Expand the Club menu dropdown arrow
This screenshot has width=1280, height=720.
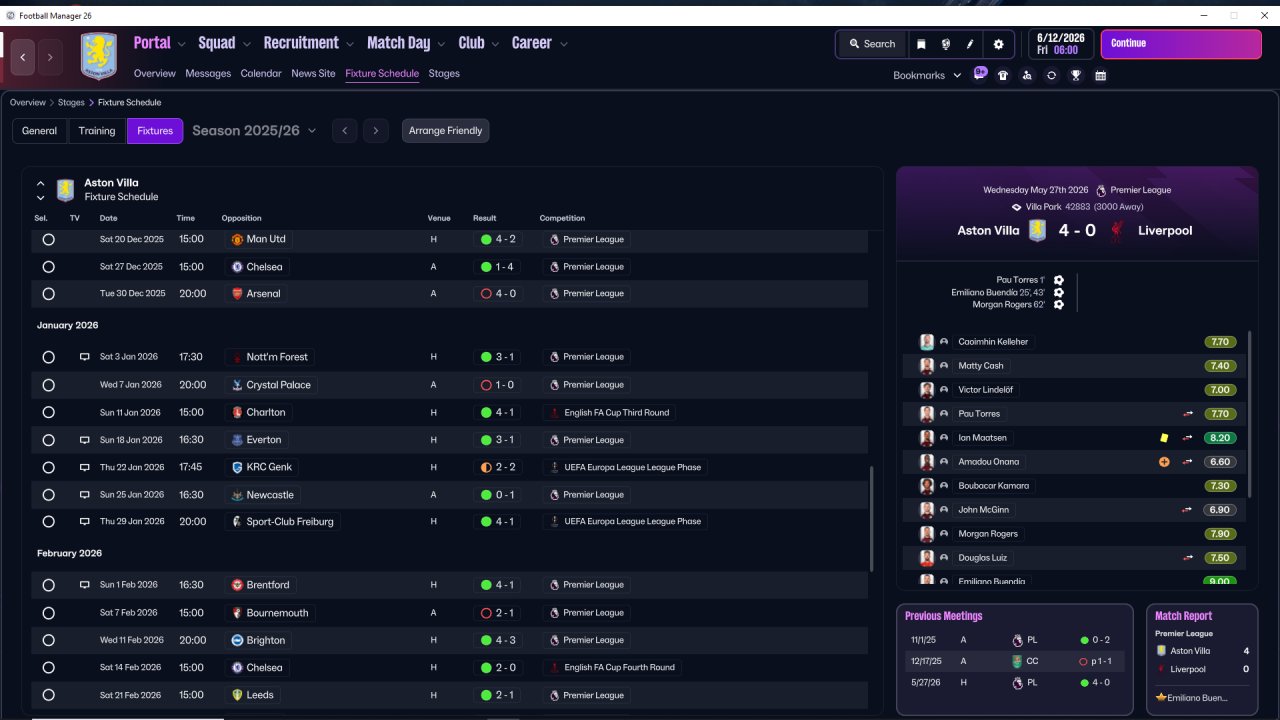495,44
